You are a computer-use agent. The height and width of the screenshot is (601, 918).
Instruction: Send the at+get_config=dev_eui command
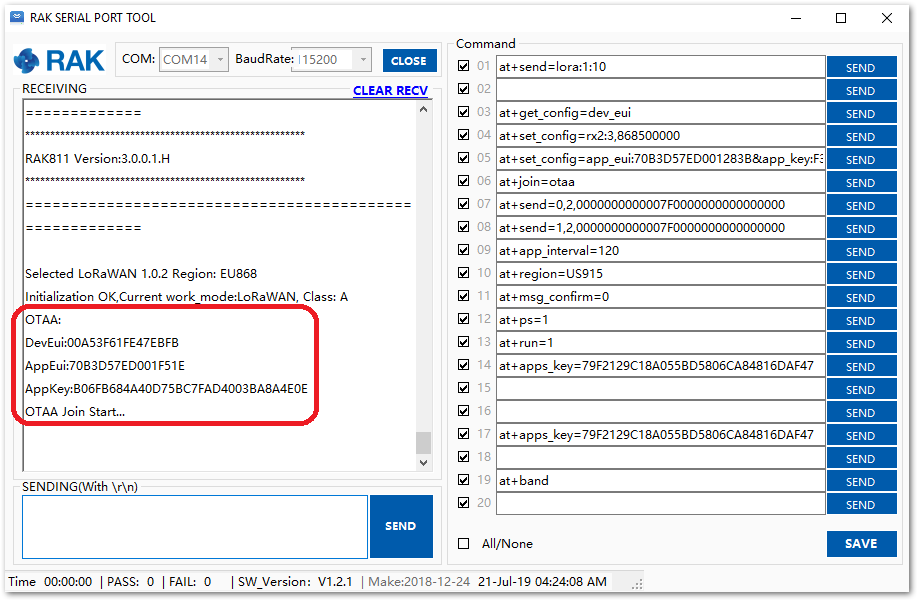(861, 112)
